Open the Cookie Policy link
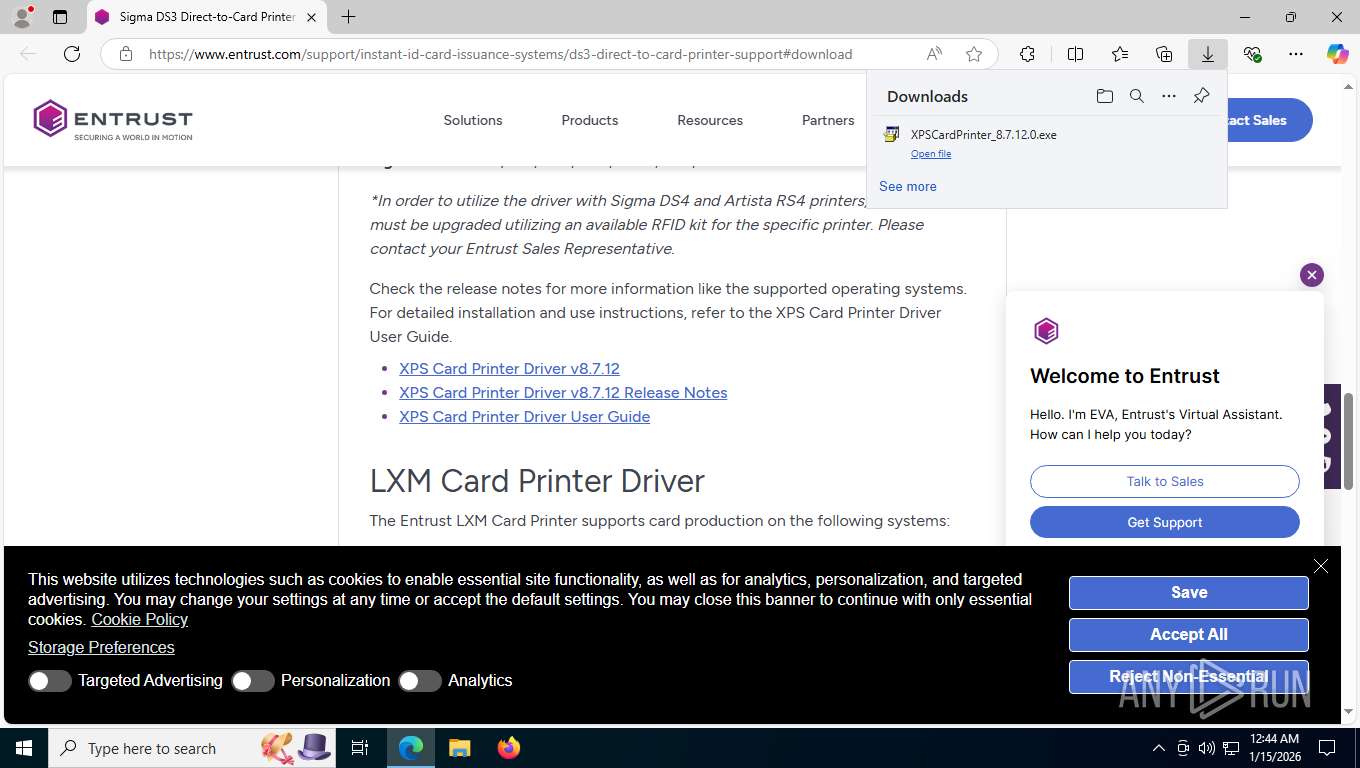 [x=140, y=619]
